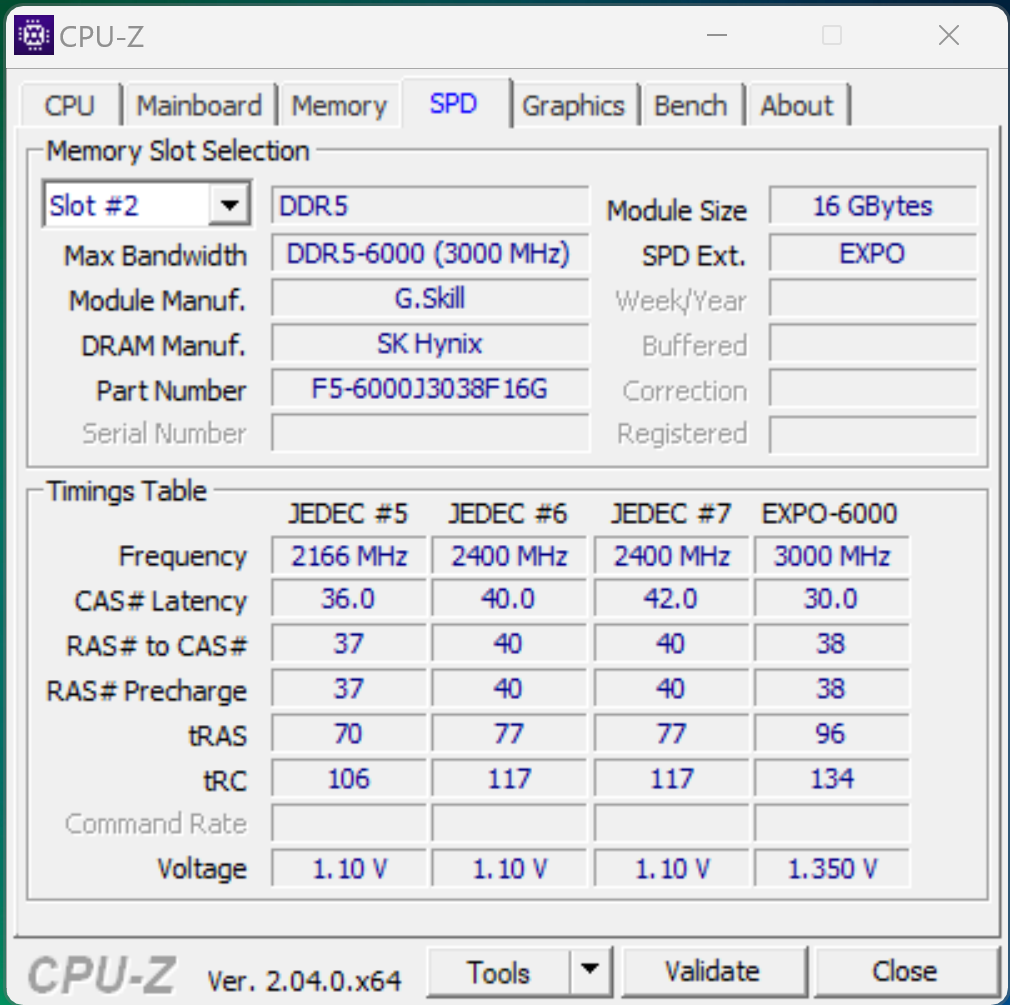The width and height of the screenshot is (1010, 1005).
Task: Click the SPD Ext. EXPO field
Action: [873, 253]
